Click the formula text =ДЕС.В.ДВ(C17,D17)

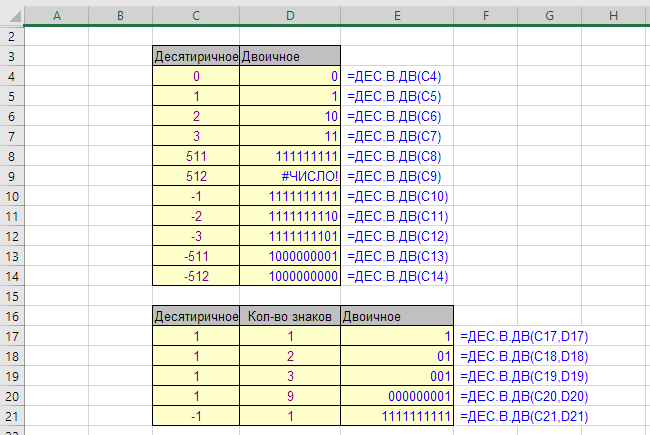click(x=523, y=336)
